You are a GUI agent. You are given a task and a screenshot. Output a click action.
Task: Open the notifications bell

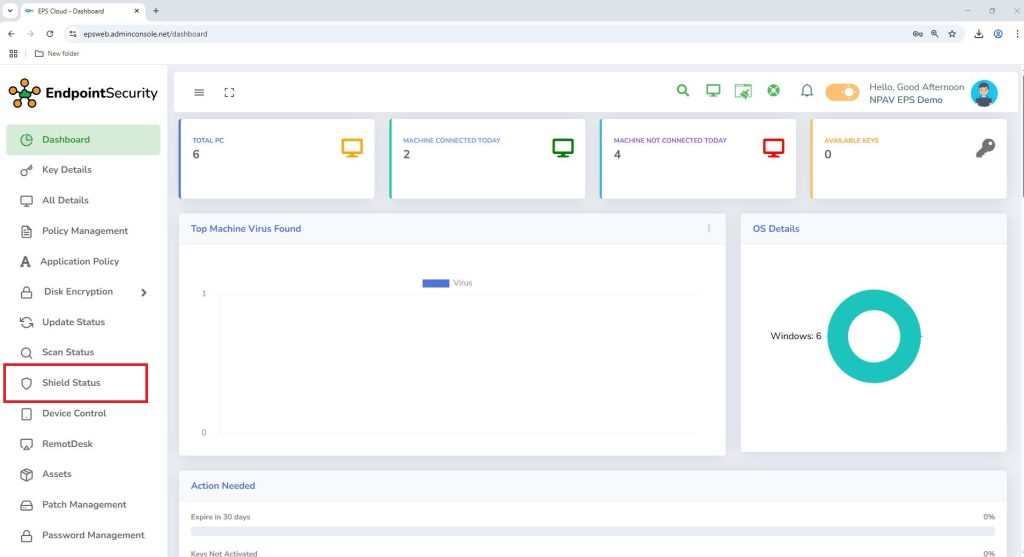pos(806,91)
